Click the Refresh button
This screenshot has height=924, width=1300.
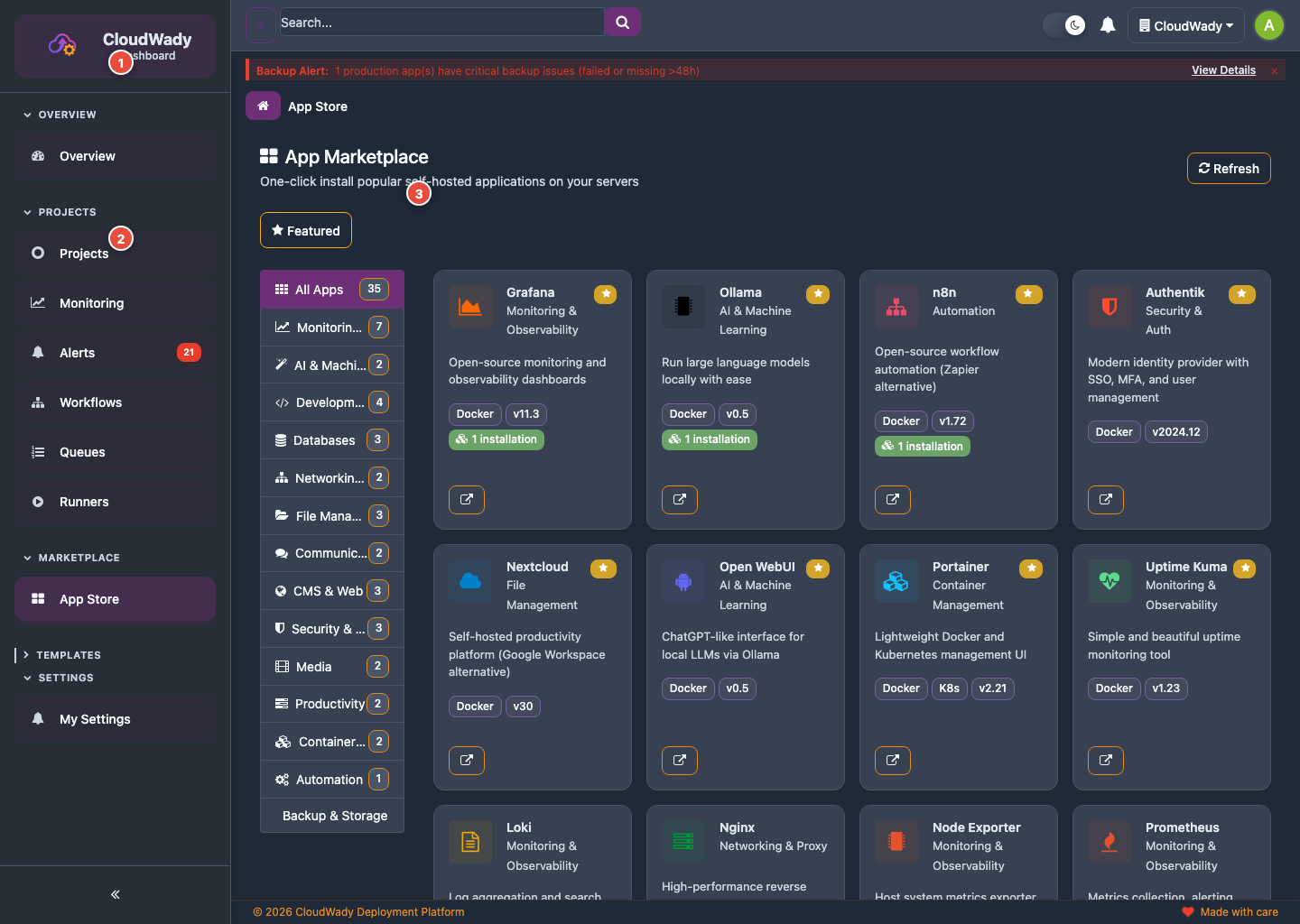click(x=1229, y=168)
